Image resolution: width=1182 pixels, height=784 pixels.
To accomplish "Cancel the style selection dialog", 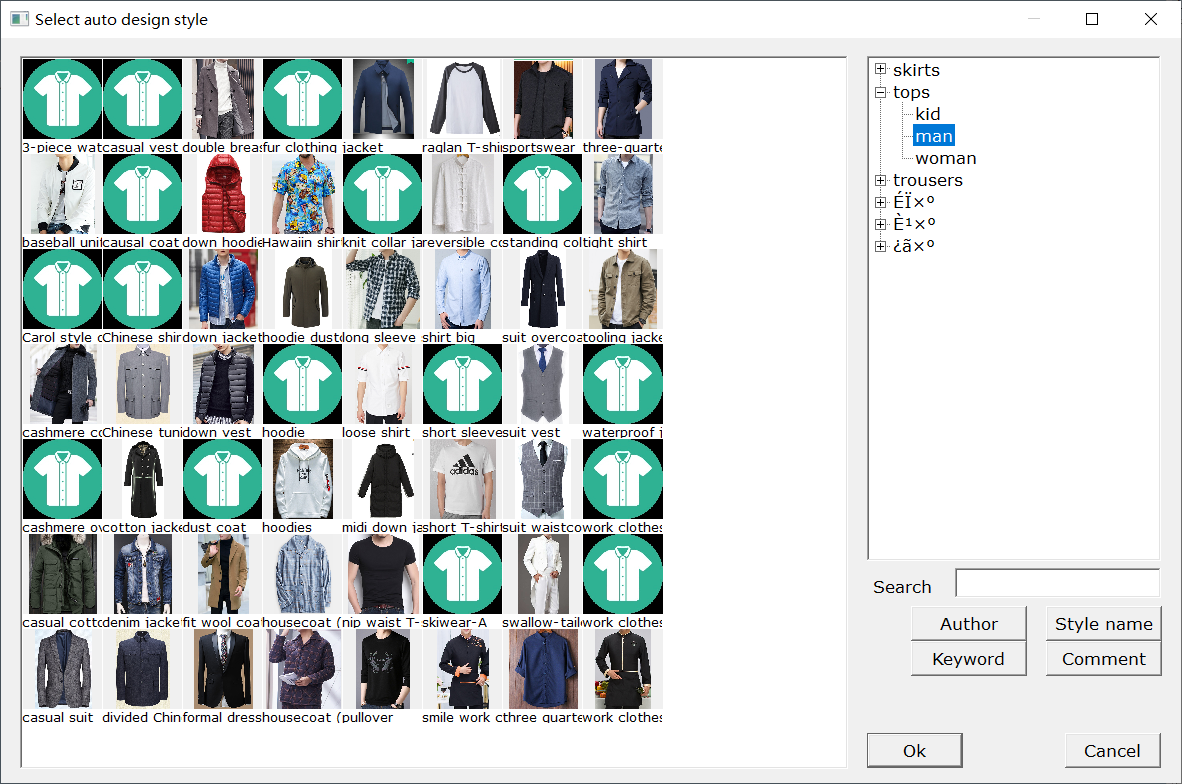I will tap(1113, 751).
